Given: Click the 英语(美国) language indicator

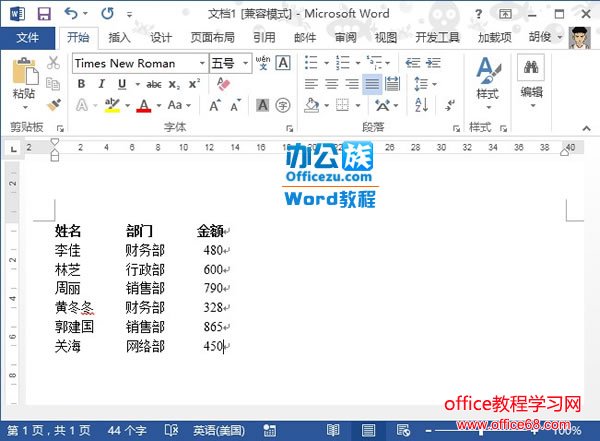Looking at the screenshot, I should click(x=219, y=431).
